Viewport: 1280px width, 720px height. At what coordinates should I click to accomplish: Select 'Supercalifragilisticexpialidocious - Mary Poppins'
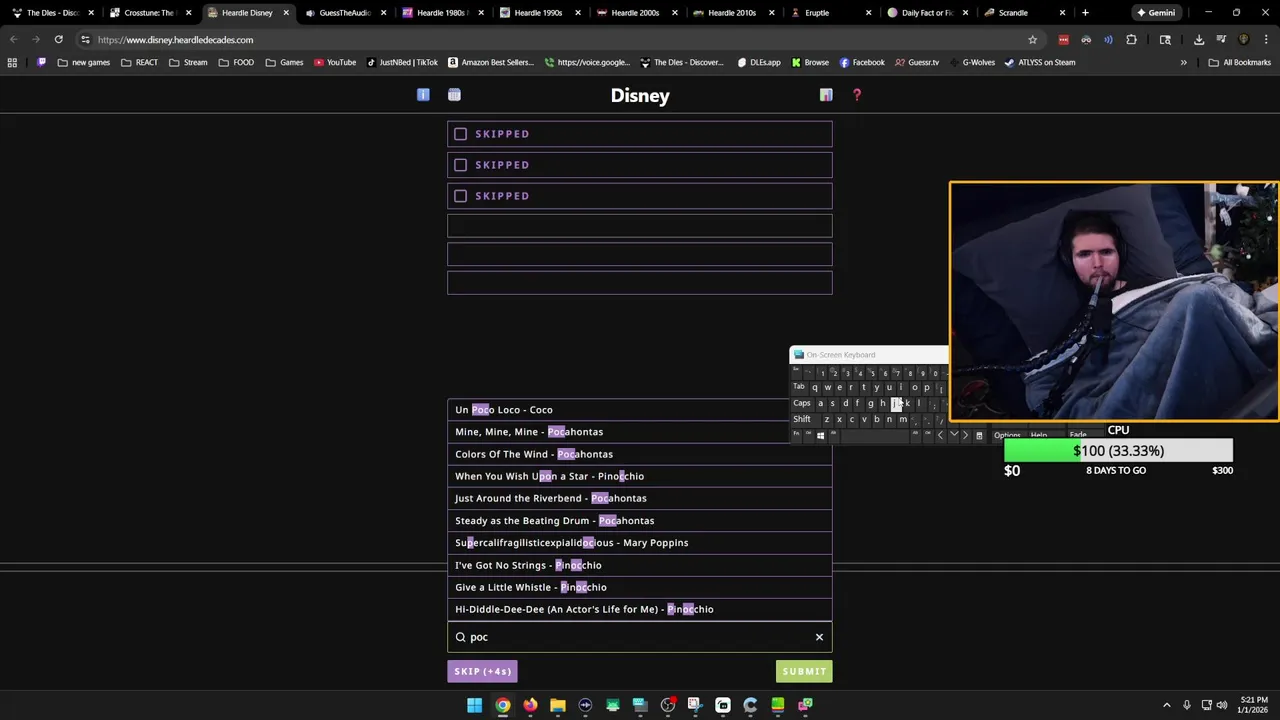(640, 543)
